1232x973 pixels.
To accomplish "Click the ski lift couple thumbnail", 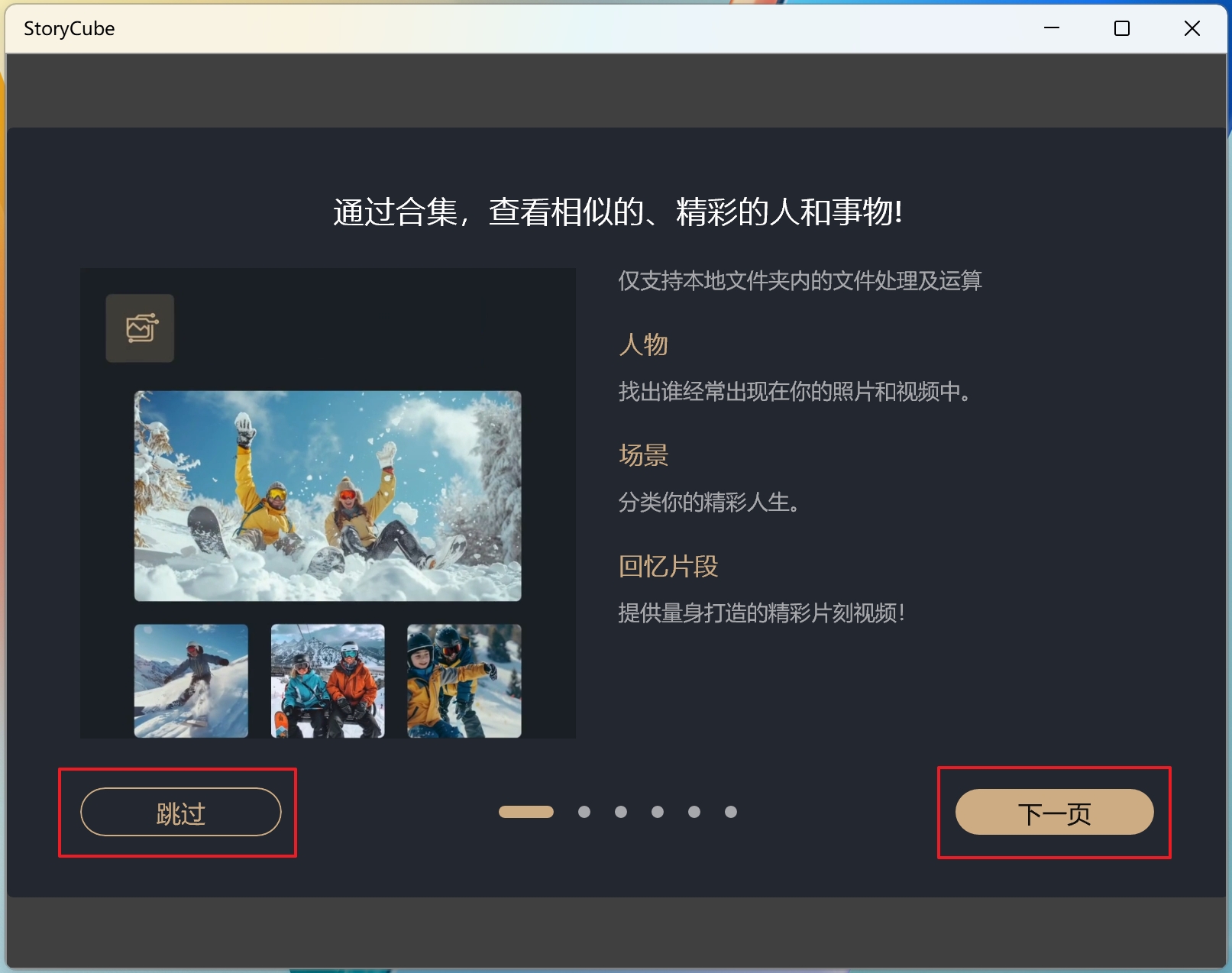I will [328, 680].
